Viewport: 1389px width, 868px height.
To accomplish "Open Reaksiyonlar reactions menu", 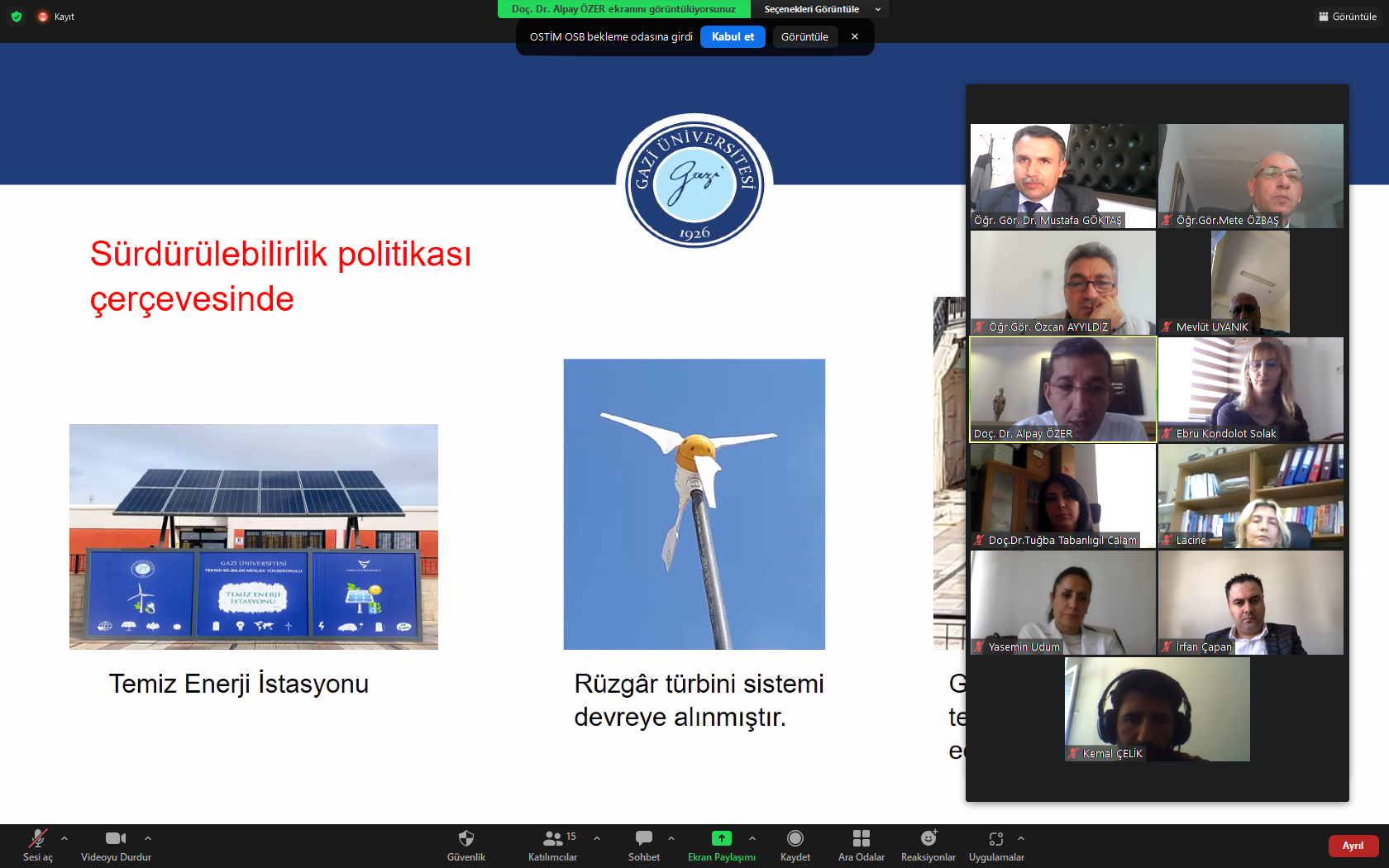I will 928,845.
